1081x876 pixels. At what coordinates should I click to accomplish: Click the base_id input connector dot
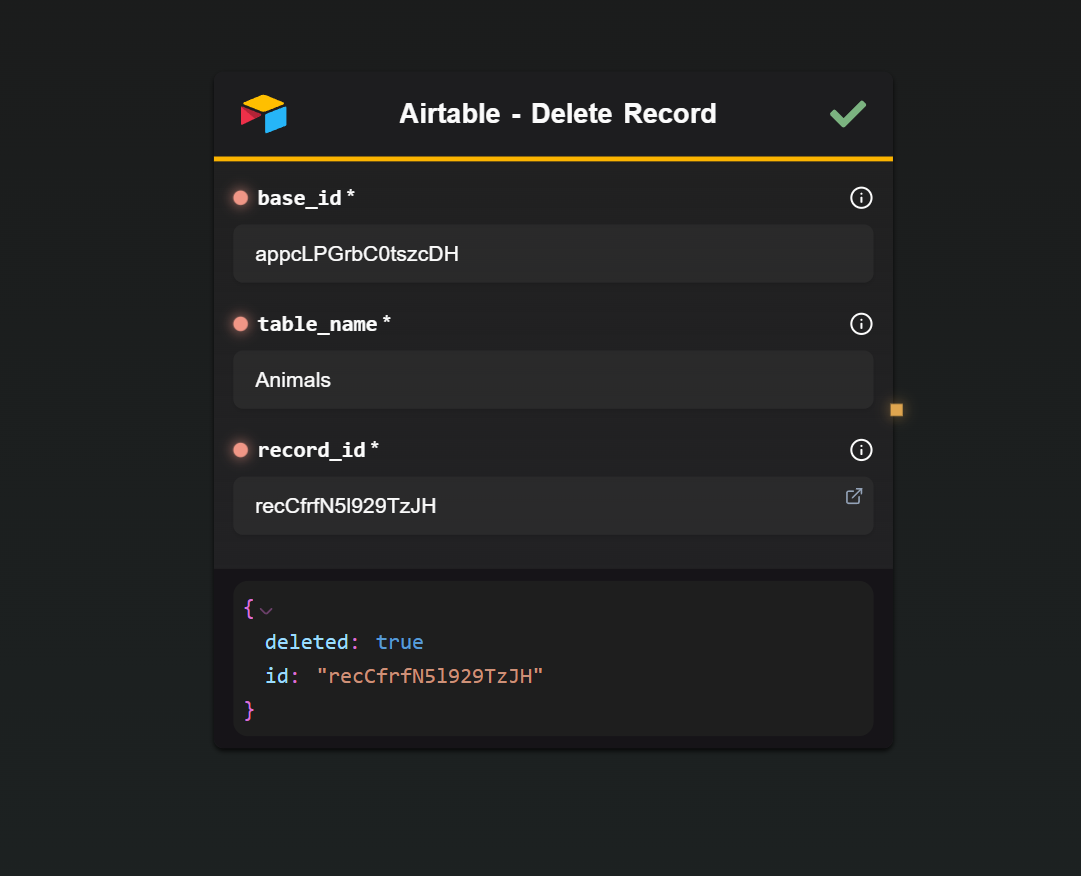click(240, 198)
